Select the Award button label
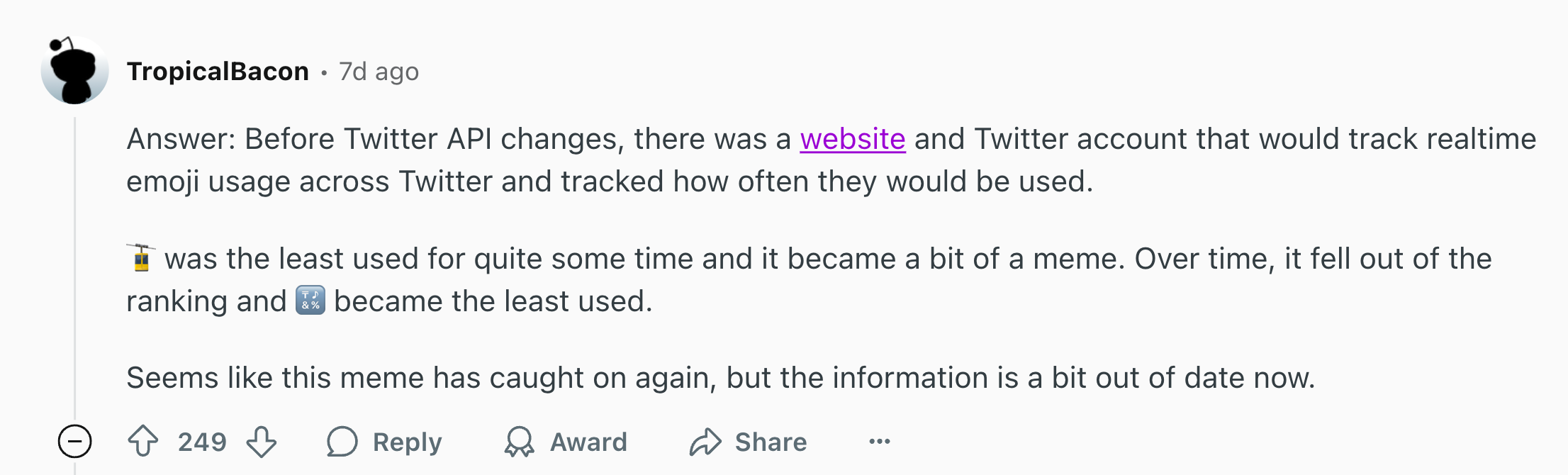This screenshot has height=475, width=1568. [589, 442]
